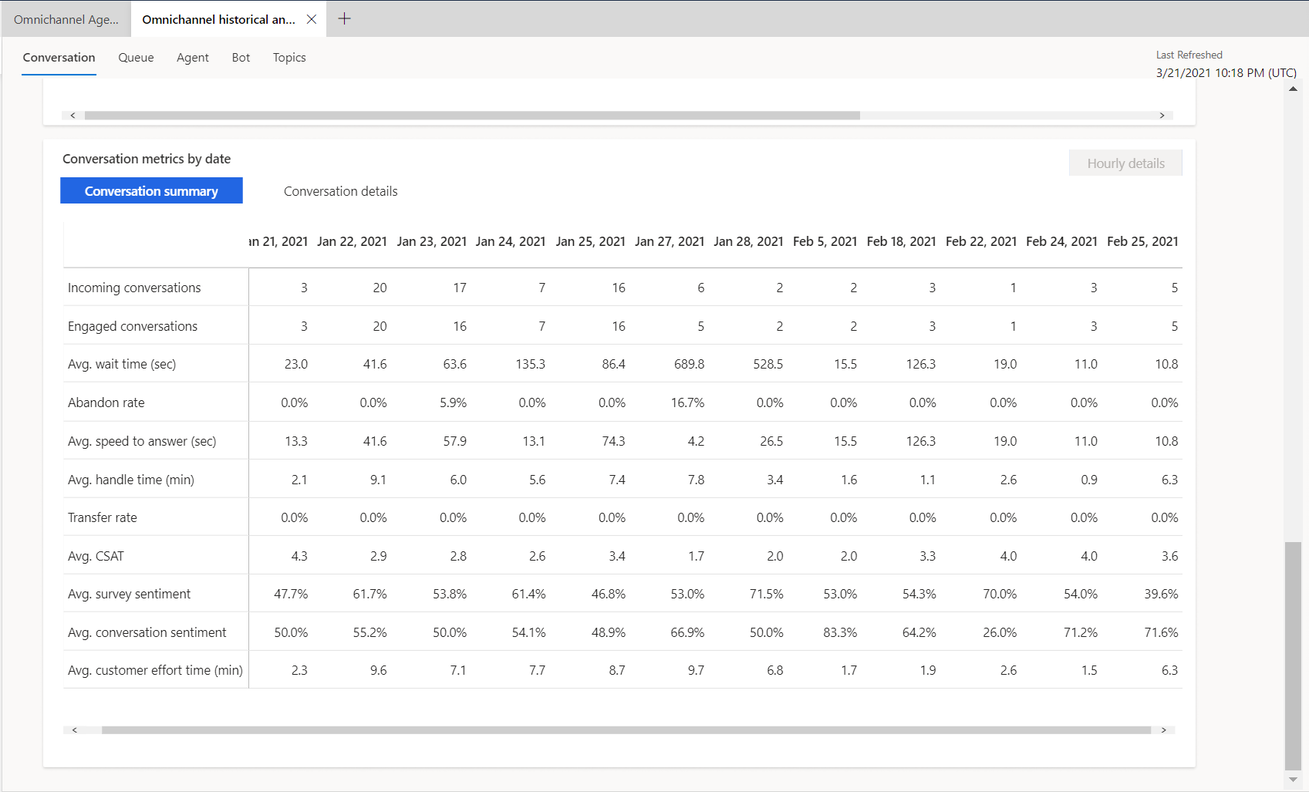The image size is (1309, 792).
Task: Select the Jan 24, 2021 column header
Action: 510,241
